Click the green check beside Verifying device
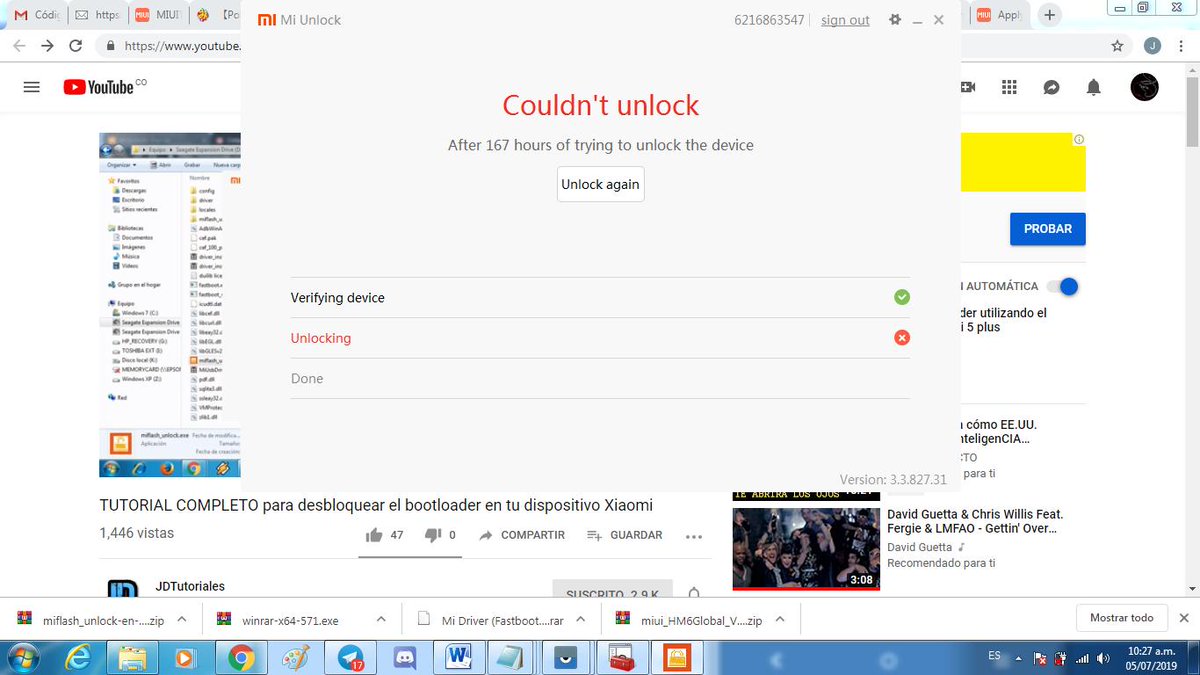The width and height of the screenshot is (1200, 675). (902, 297)
